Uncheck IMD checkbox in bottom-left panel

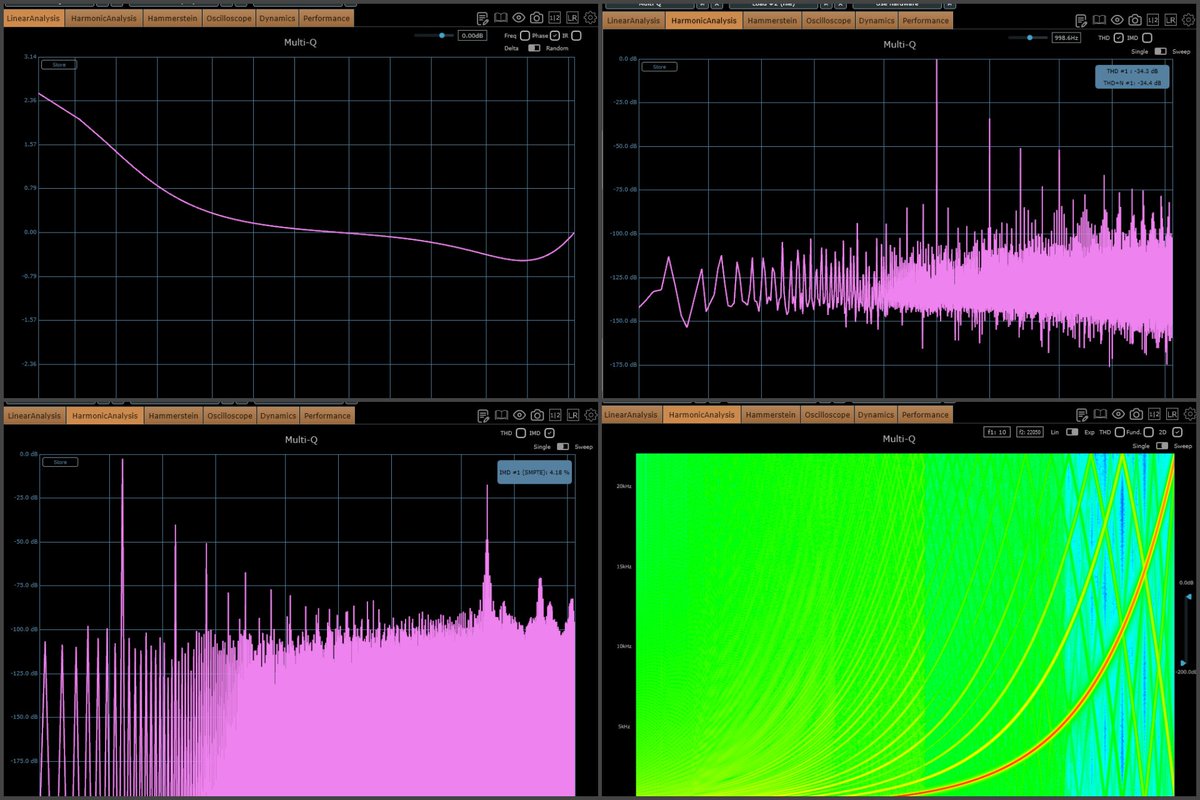[549, 433]
